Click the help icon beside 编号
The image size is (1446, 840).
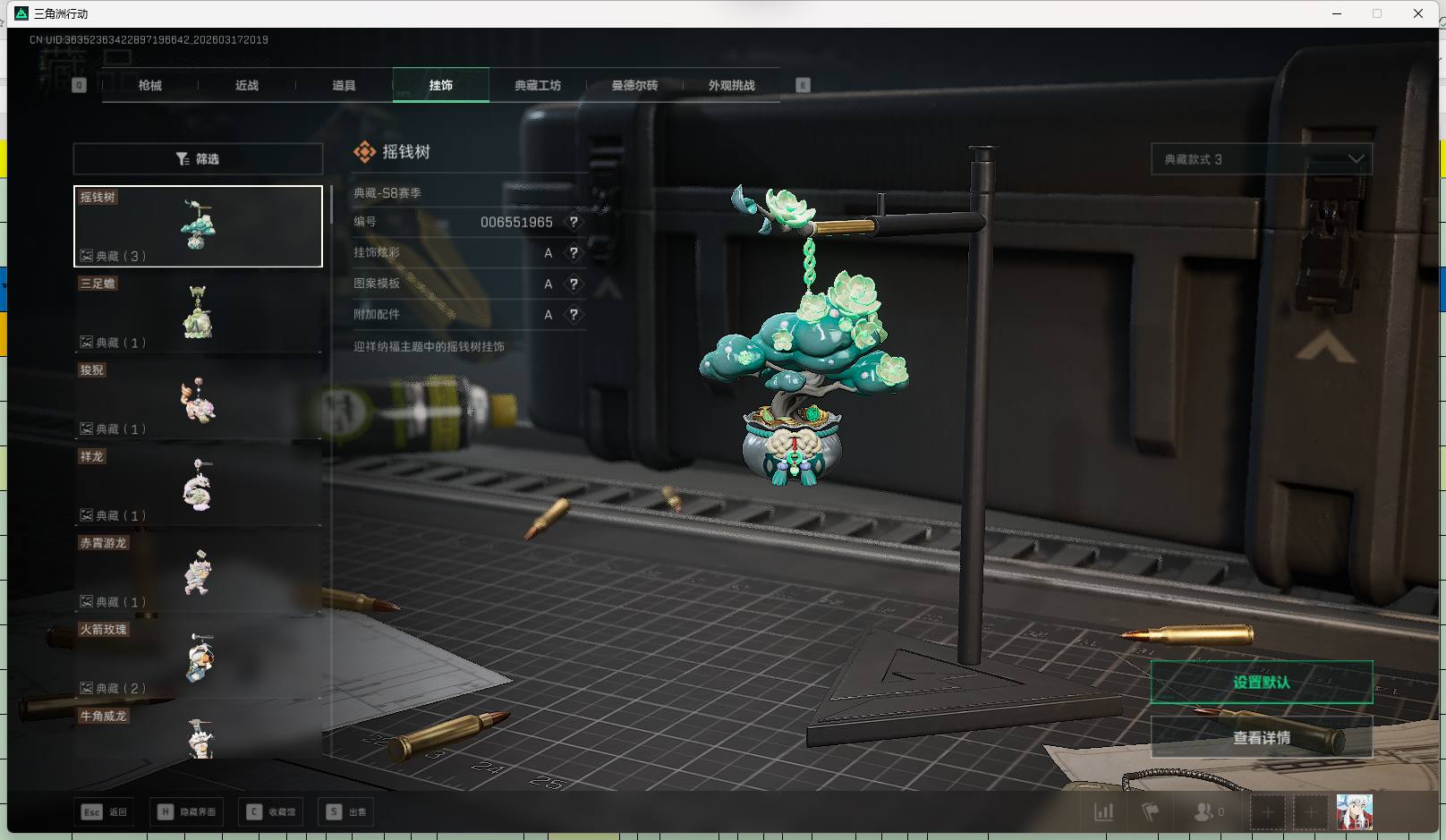pyautogui.click(x=574, y=222)
